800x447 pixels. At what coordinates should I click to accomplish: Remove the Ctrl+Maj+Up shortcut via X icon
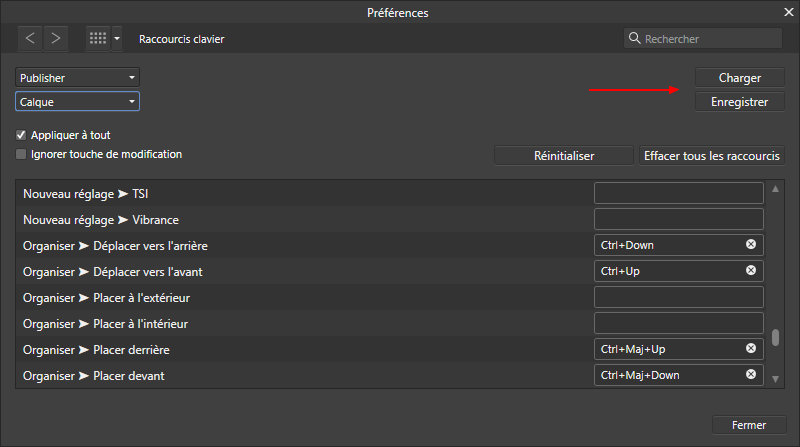(751, 349)
